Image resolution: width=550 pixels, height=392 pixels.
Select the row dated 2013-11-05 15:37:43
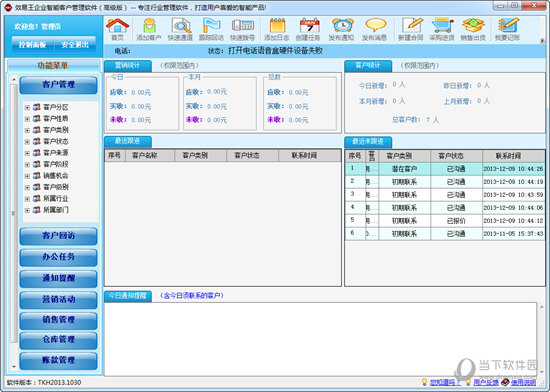point(445,234)
